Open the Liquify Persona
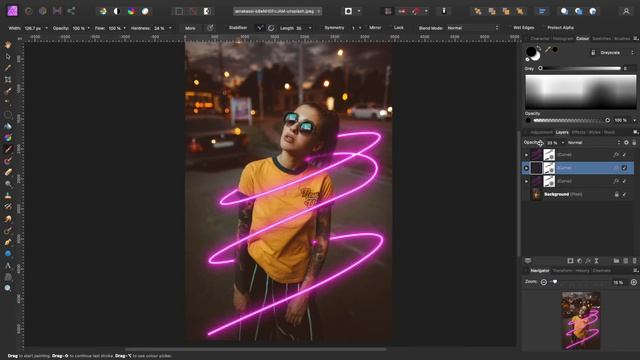Screen dimensions: 640x360 [29, 11]
